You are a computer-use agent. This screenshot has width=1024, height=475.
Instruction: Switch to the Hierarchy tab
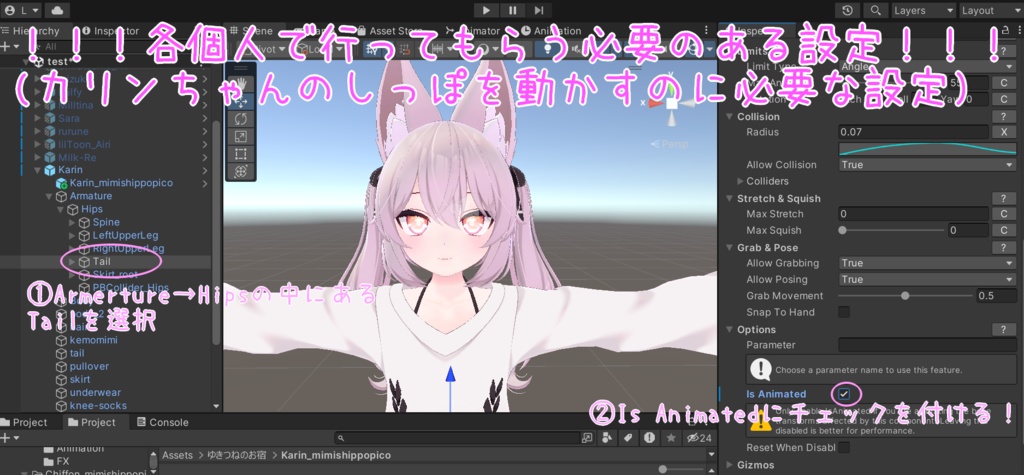click(x=31, y=31)
